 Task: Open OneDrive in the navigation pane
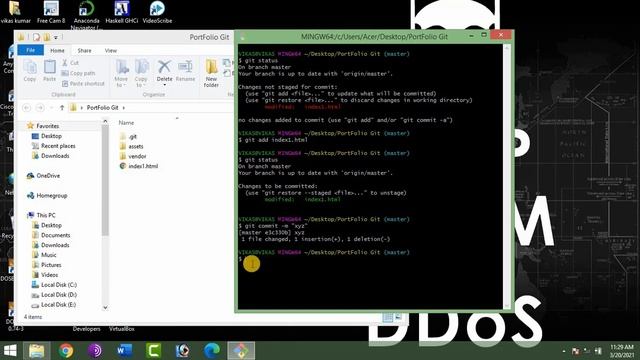click(x=43, y=176)
